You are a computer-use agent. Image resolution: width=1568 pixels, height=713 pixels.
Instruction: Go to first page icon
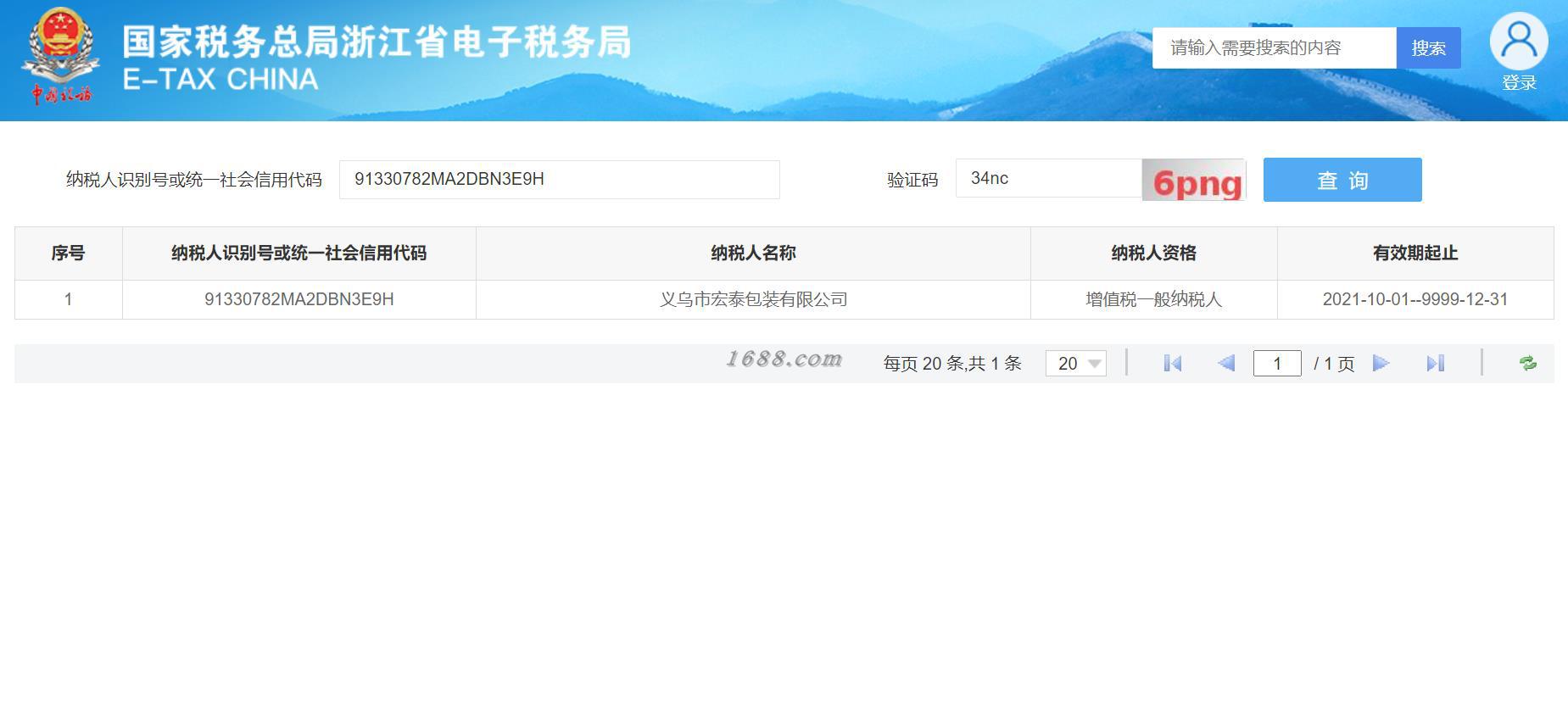pos(1173,364)
